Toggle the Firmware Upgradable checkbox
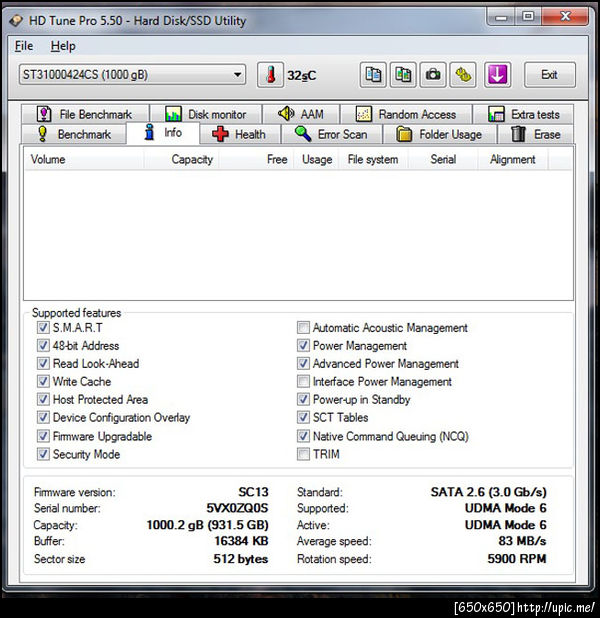Viewport: 600px width, 618px height. click(x=43, y=436)
